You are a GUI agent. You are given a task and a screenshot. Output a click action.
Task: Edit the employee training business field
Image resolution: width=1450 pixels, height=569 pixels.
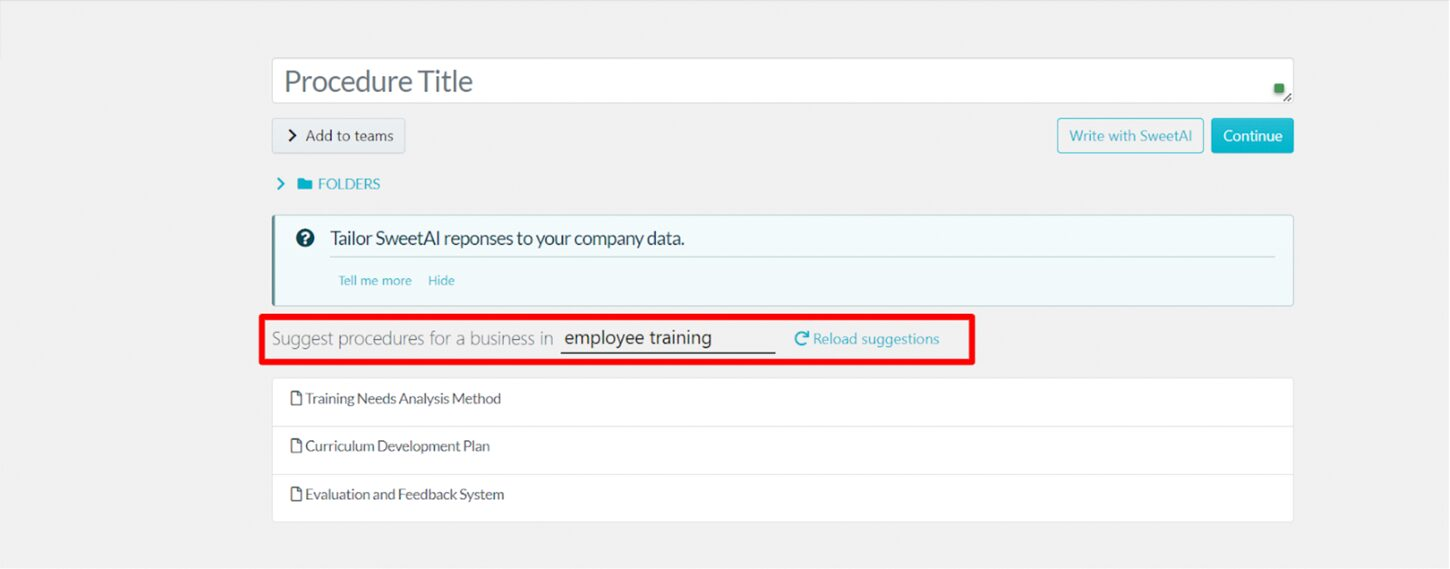667,338
